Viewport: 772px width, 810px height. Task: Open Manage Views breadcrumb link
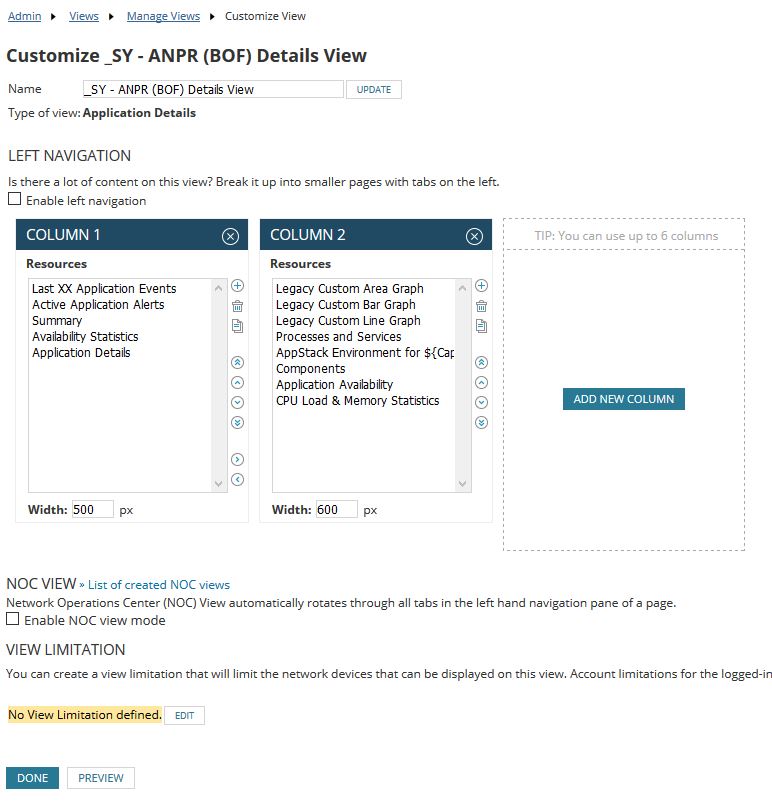tap(163, 16)
